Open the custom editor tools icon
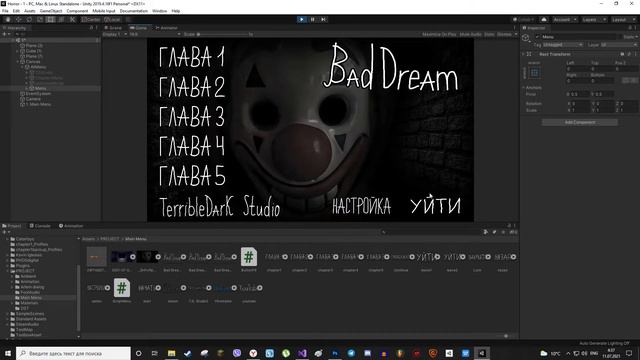 pos(72,19)
